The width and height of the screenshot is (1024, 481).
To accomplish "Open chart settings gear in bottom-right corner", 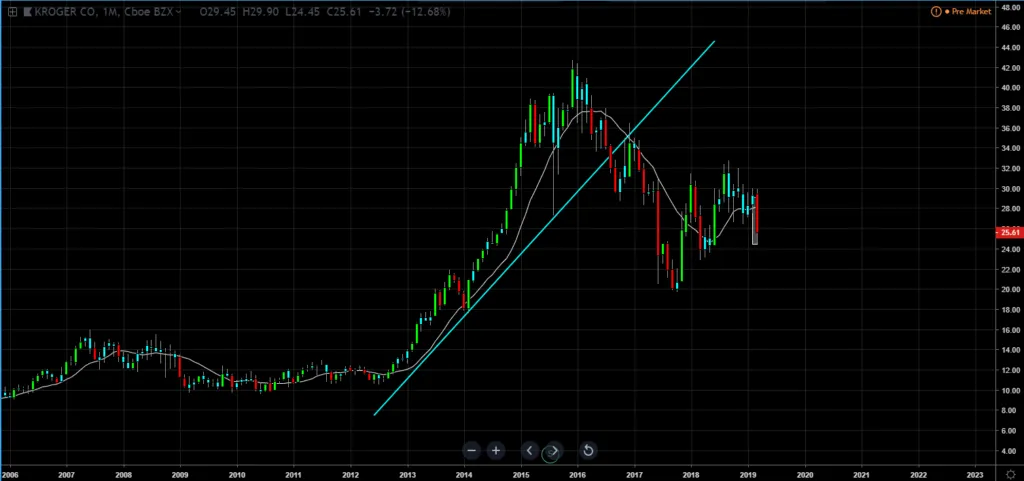I will (x=1010, y=475).
